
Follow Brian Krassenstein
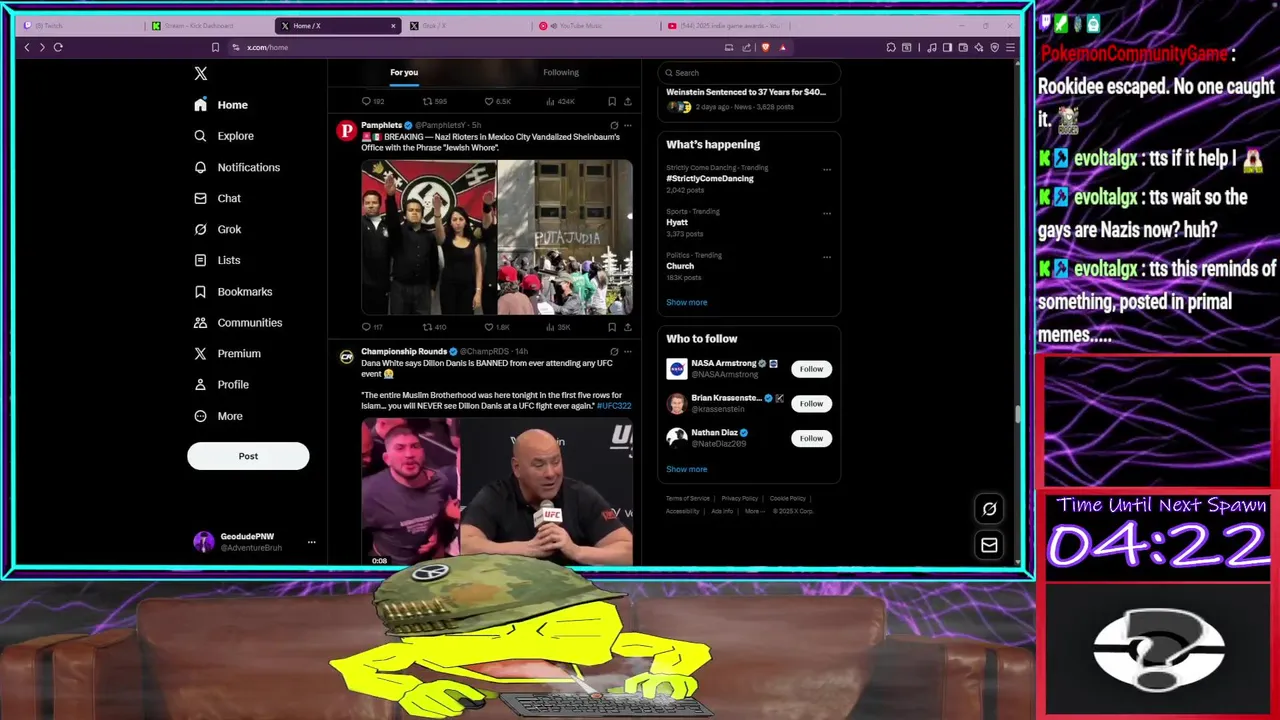click(811, 404)
